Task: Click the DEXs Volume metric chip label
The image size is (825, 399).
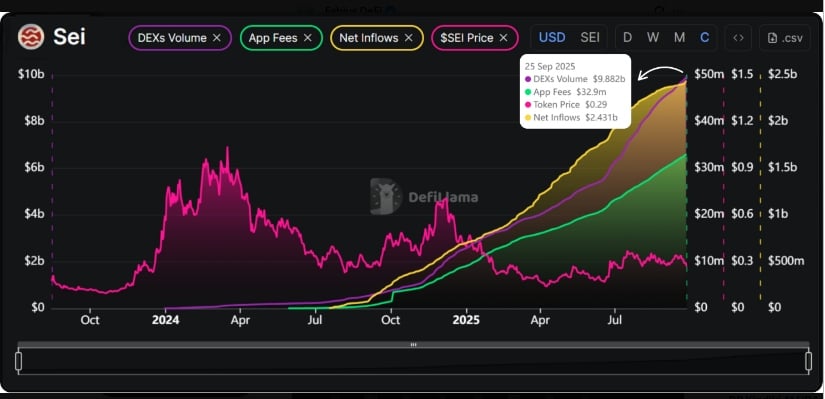Action: [172, 38]
